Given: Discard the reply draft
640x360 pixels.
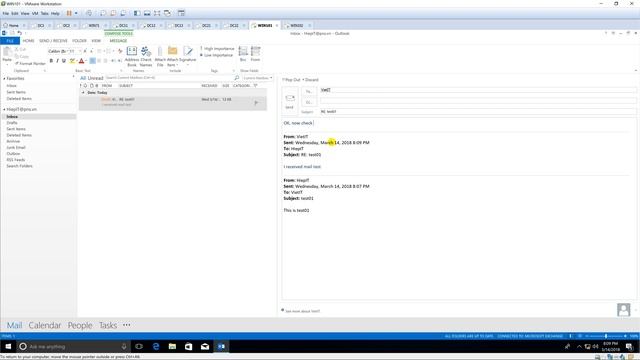Looking at the screenshot, I should (311, 80).
